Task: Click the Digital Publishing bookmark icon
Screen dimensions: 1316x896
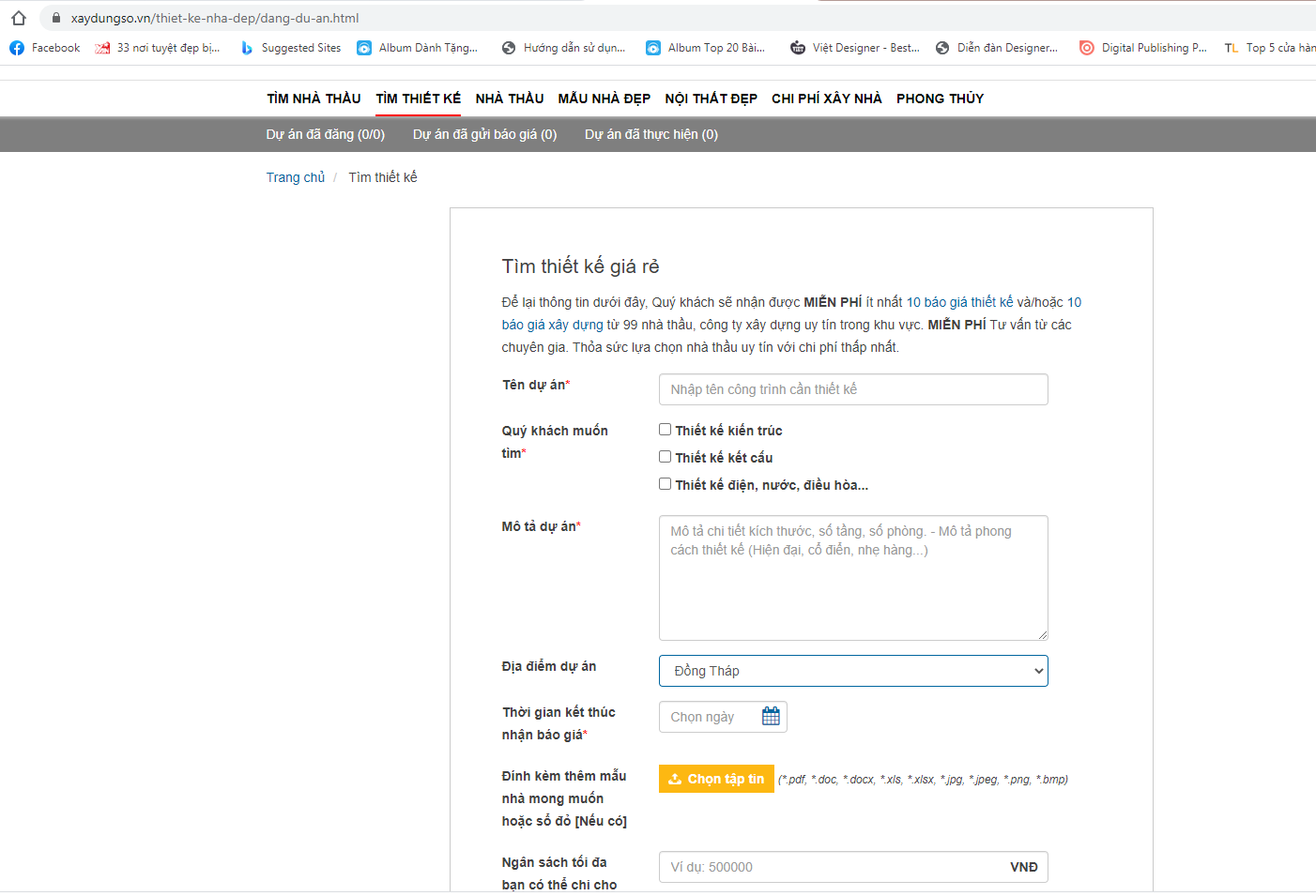Action: point(1086,48)
